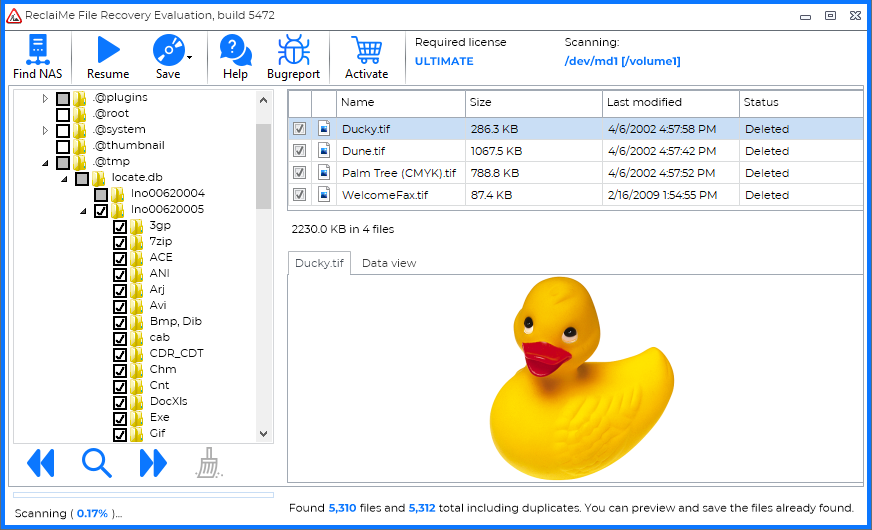Click the fast-forward double-arrow icon
The width and height of the screenshot is (872, 530).
point(153,462)
